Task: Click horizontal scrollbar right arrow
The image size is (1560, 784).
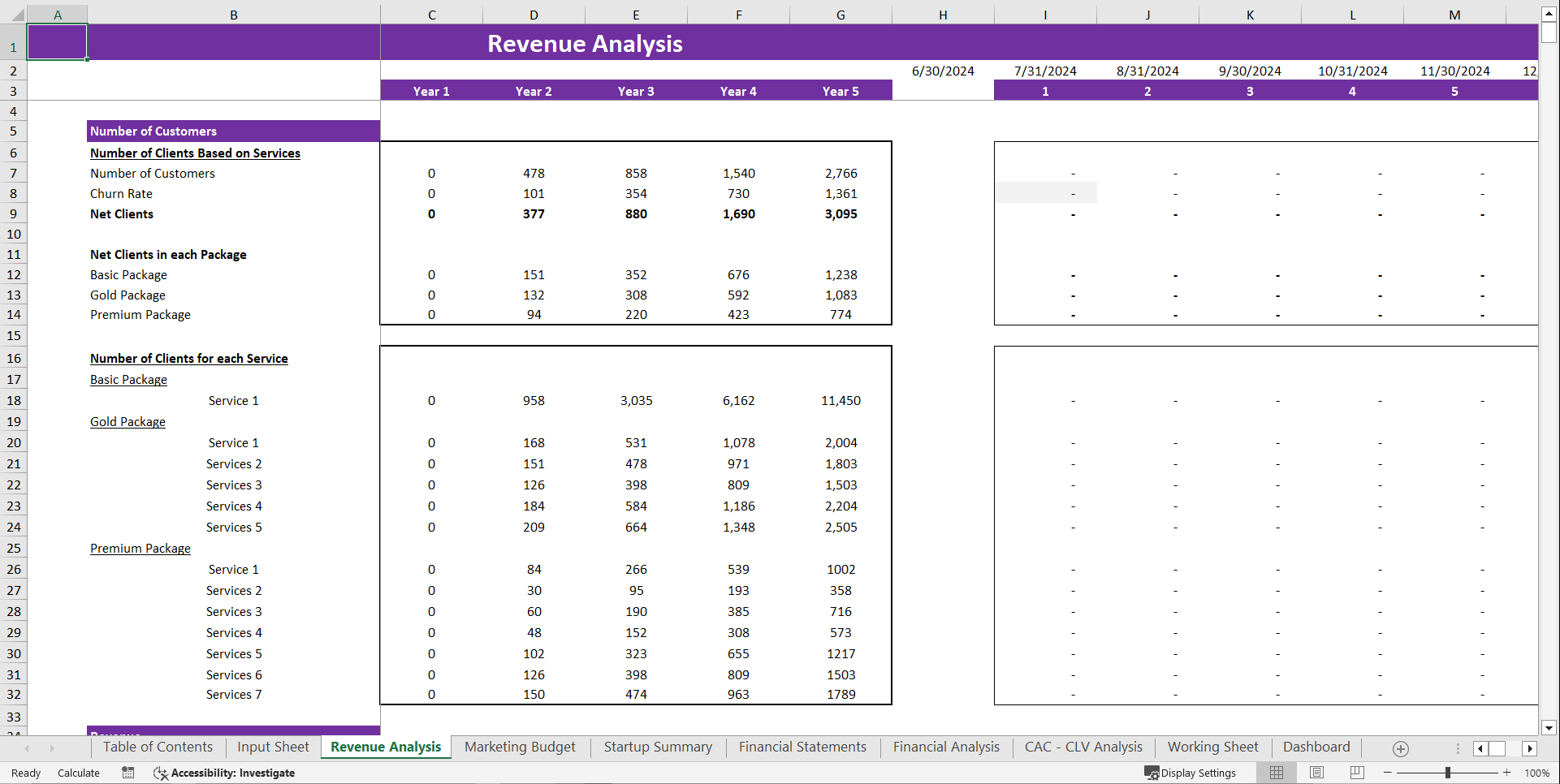Action: click(x=1530, y=748)
